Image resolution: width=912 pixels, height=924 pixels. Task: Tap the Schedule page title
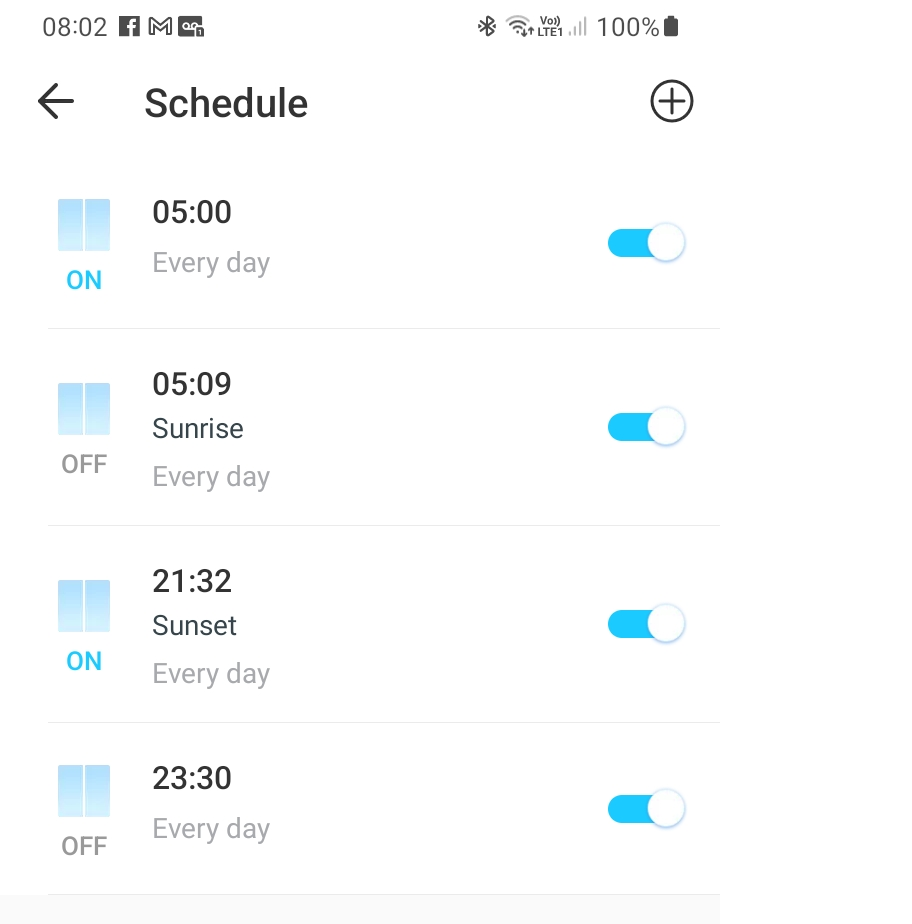point(226,103)
